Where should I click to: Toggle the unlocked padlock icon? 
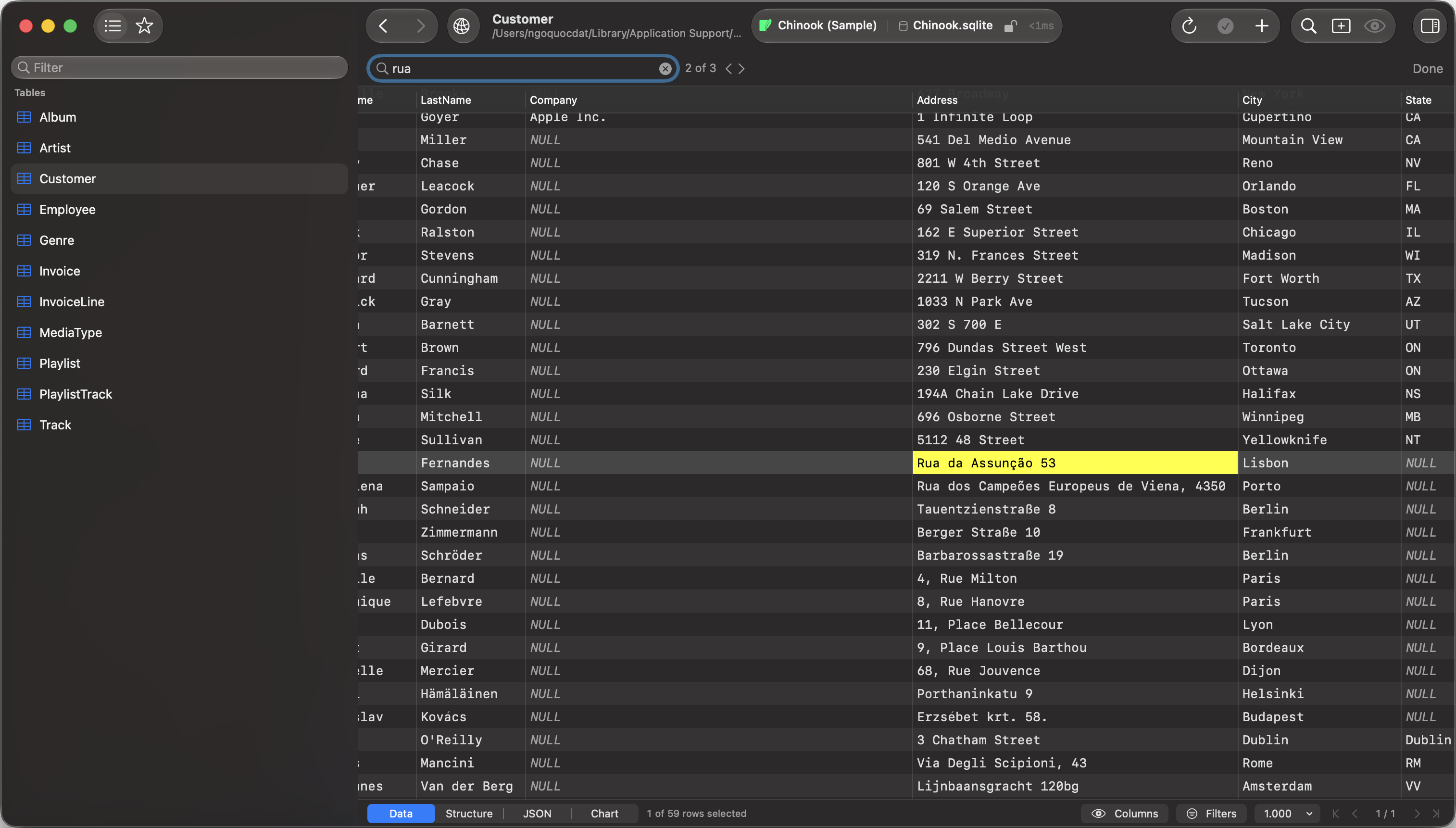[1010, 26]
